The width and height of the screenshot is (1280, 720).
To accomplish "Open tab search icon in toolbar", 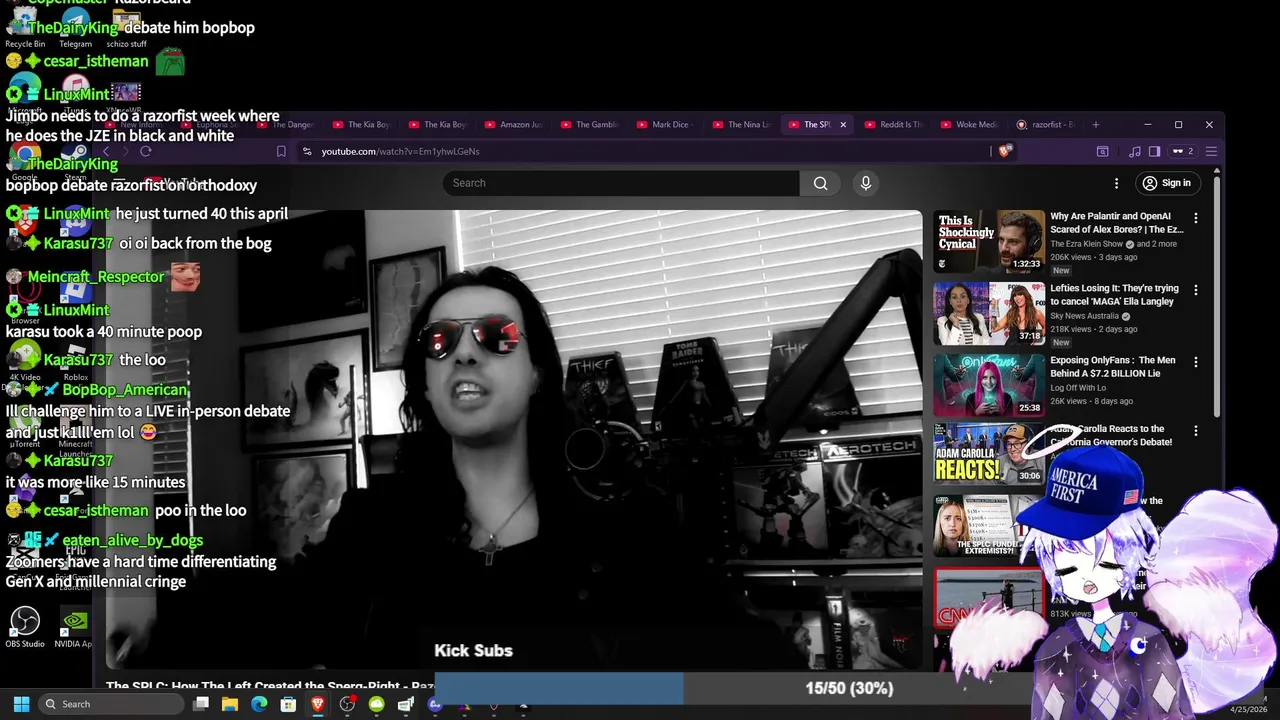I will 1102,151.
